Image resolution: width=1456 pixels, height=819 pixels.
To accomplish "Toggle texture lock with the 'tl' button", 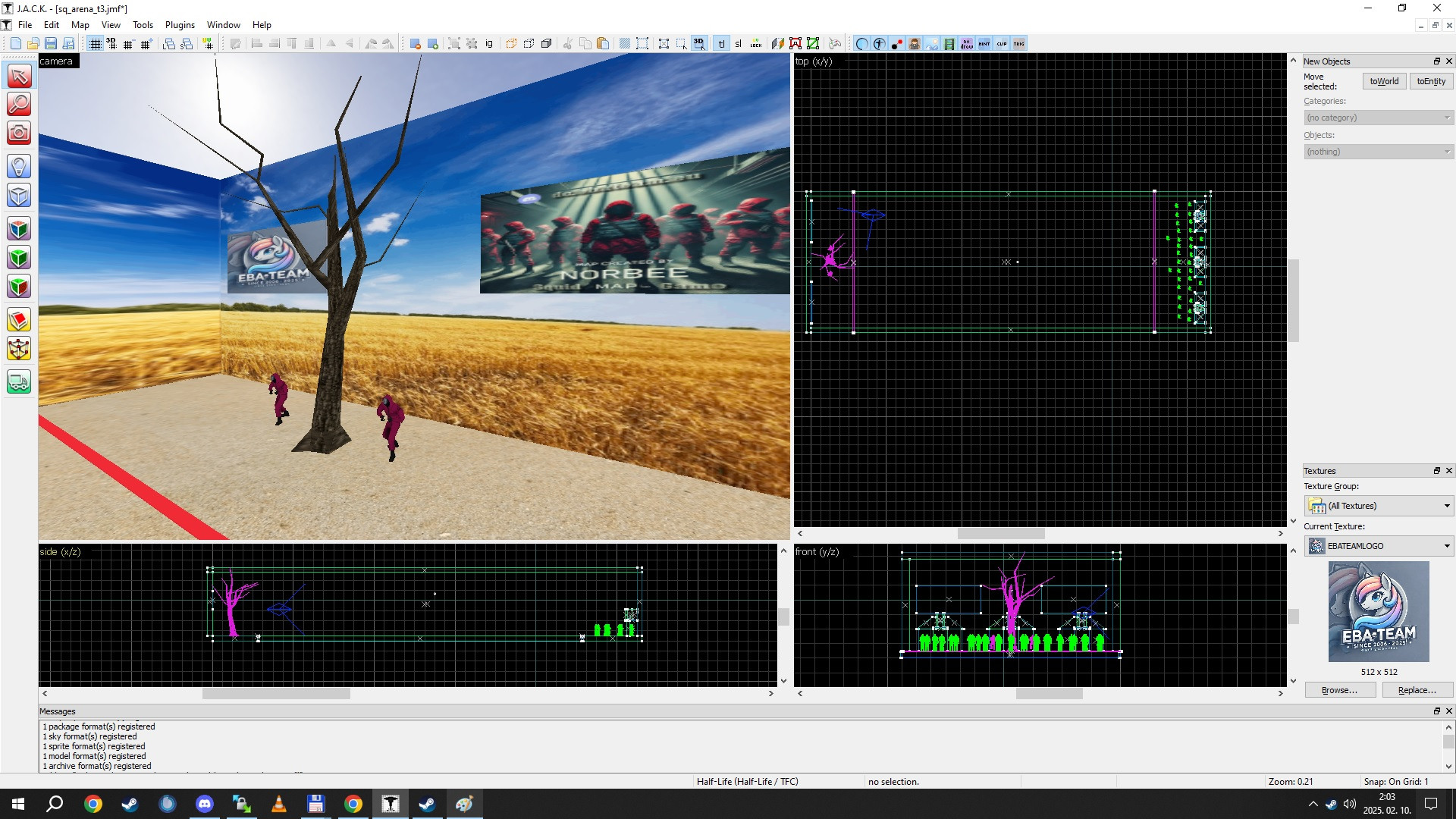I will (x=722, y=44).
